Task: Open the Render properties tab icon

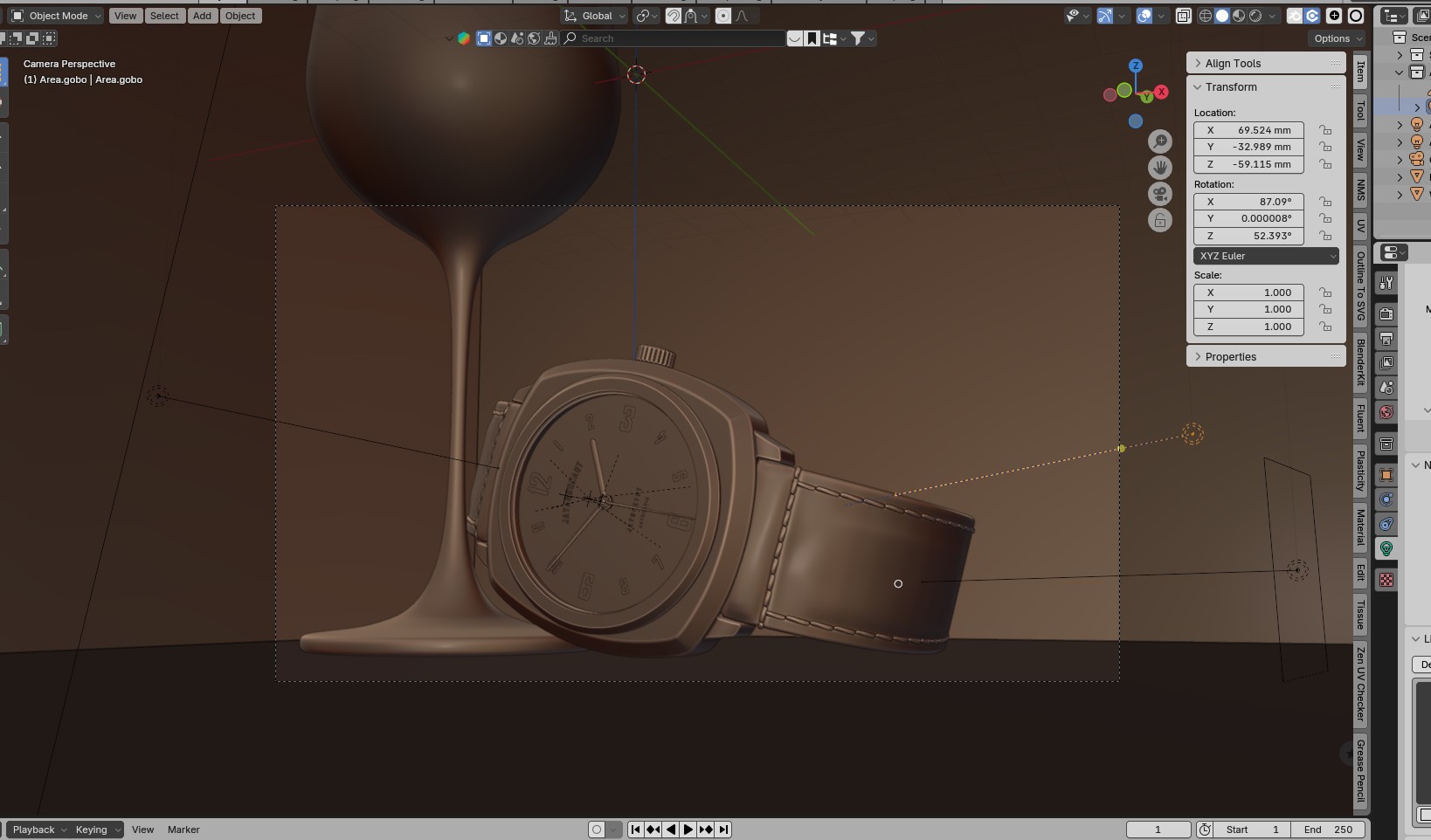Action: (1386, 313)
